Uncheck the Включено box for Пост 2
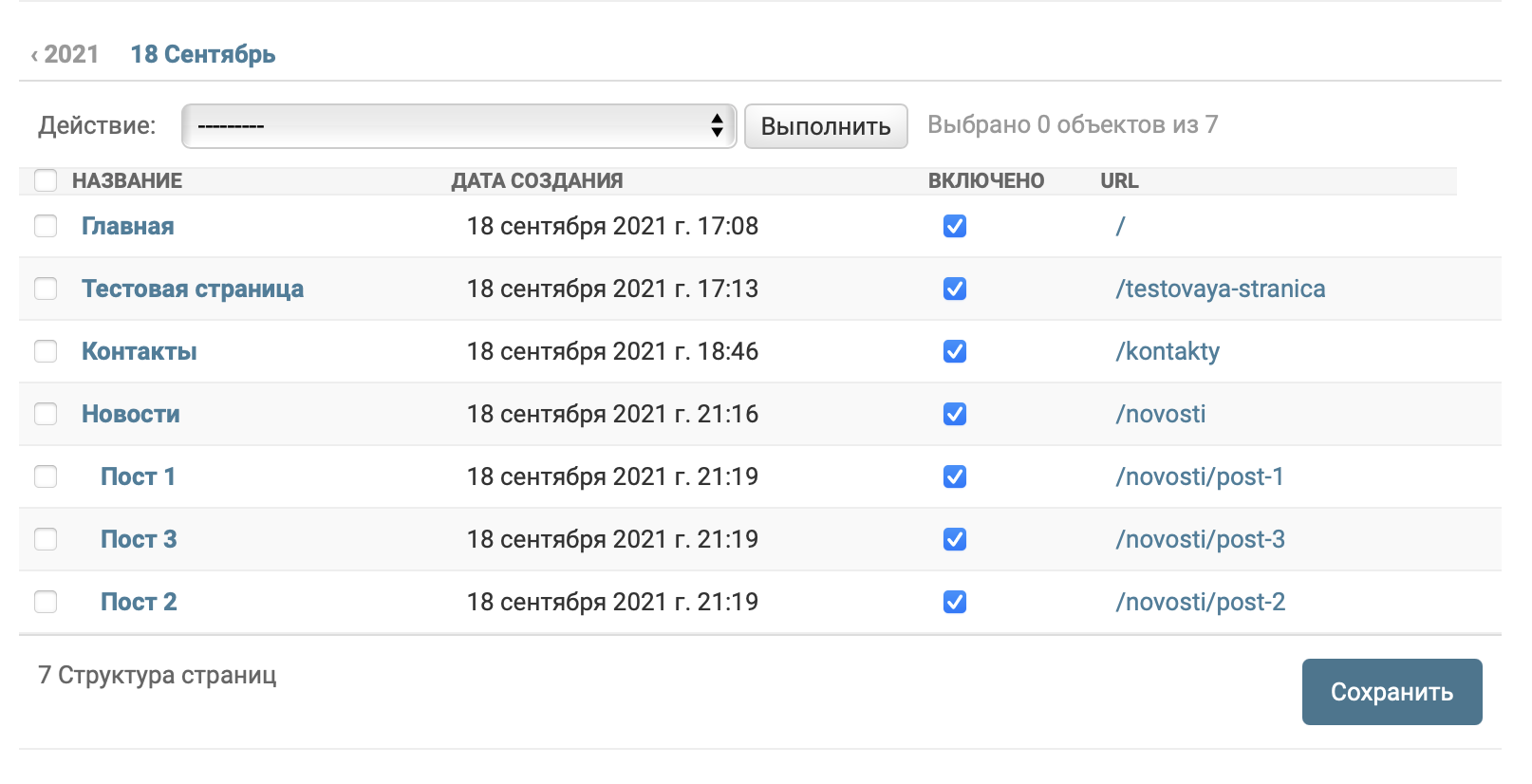This screenshot has height=784, width=1532. tap(955, 602)
